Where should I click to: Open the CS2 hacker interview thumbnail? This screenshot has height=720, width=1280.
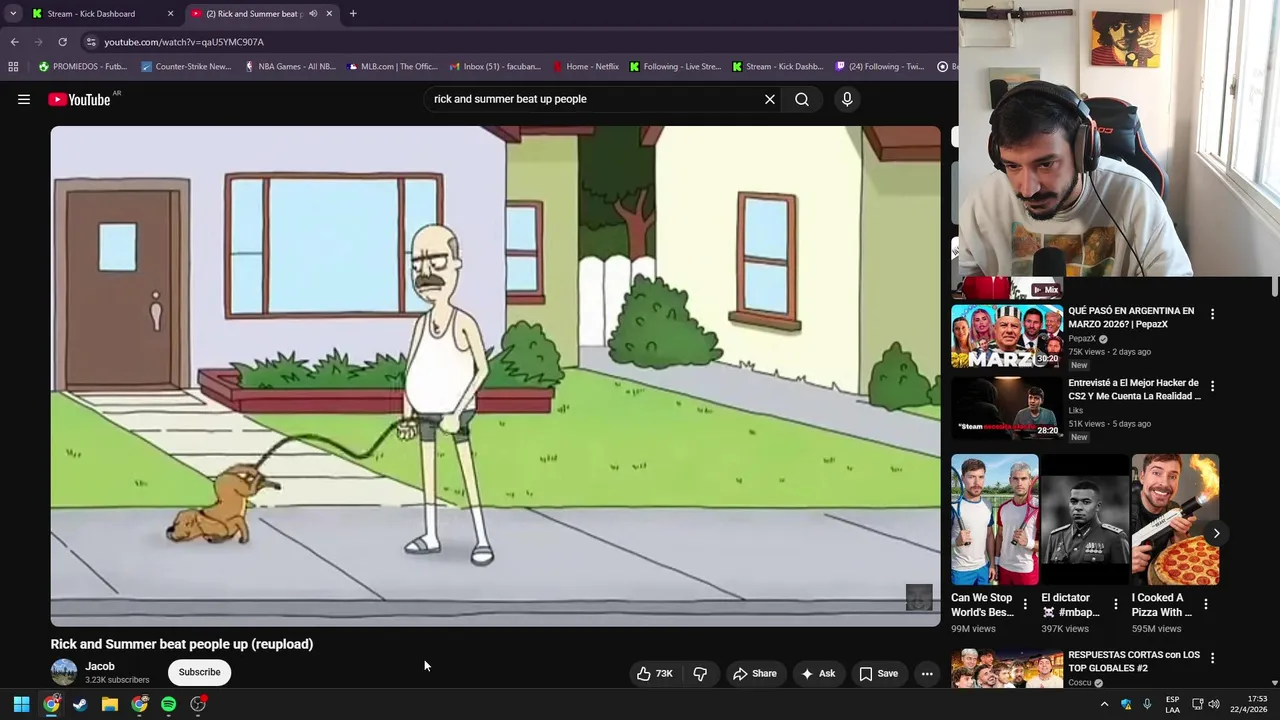(x=1006, y=408)
